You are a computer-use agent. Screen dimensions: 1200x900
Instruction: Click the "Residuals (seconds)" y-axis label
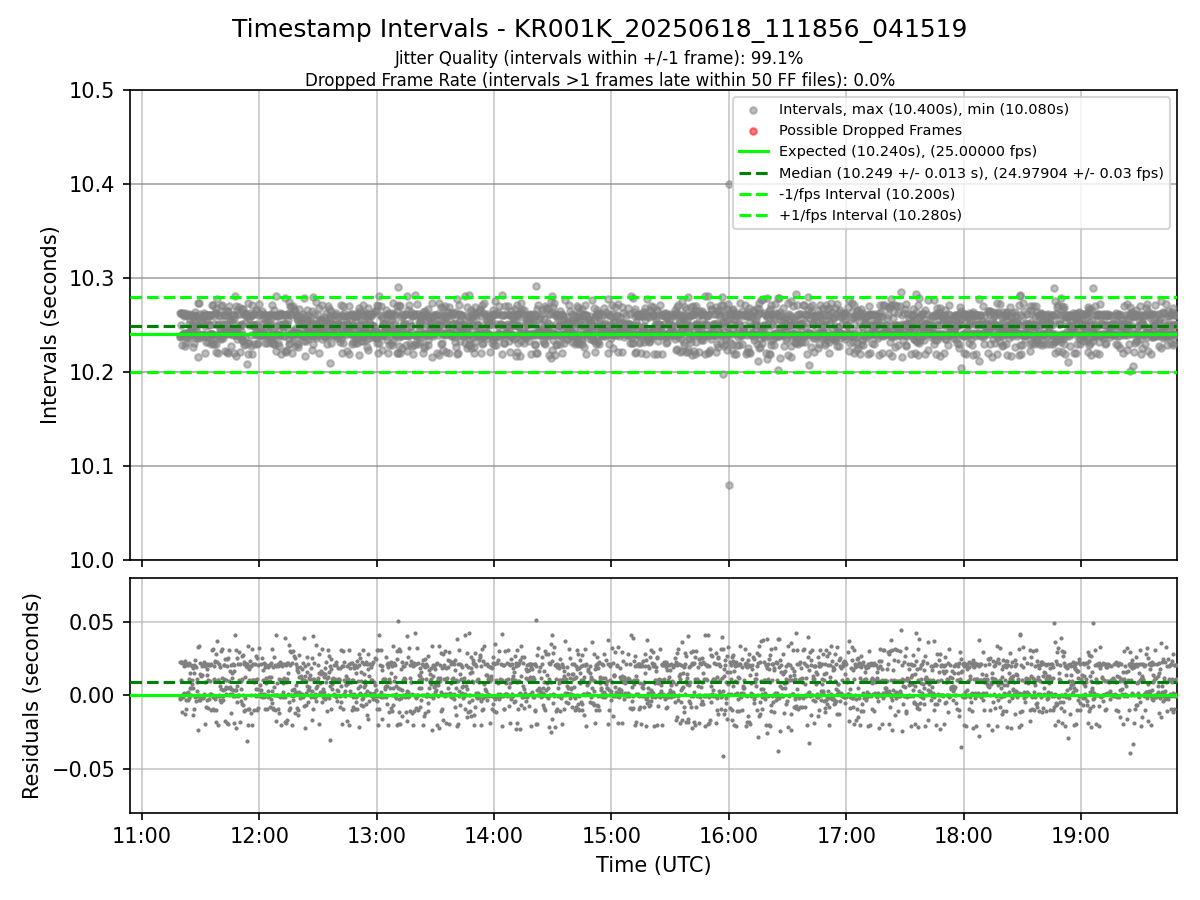(32, 696)
